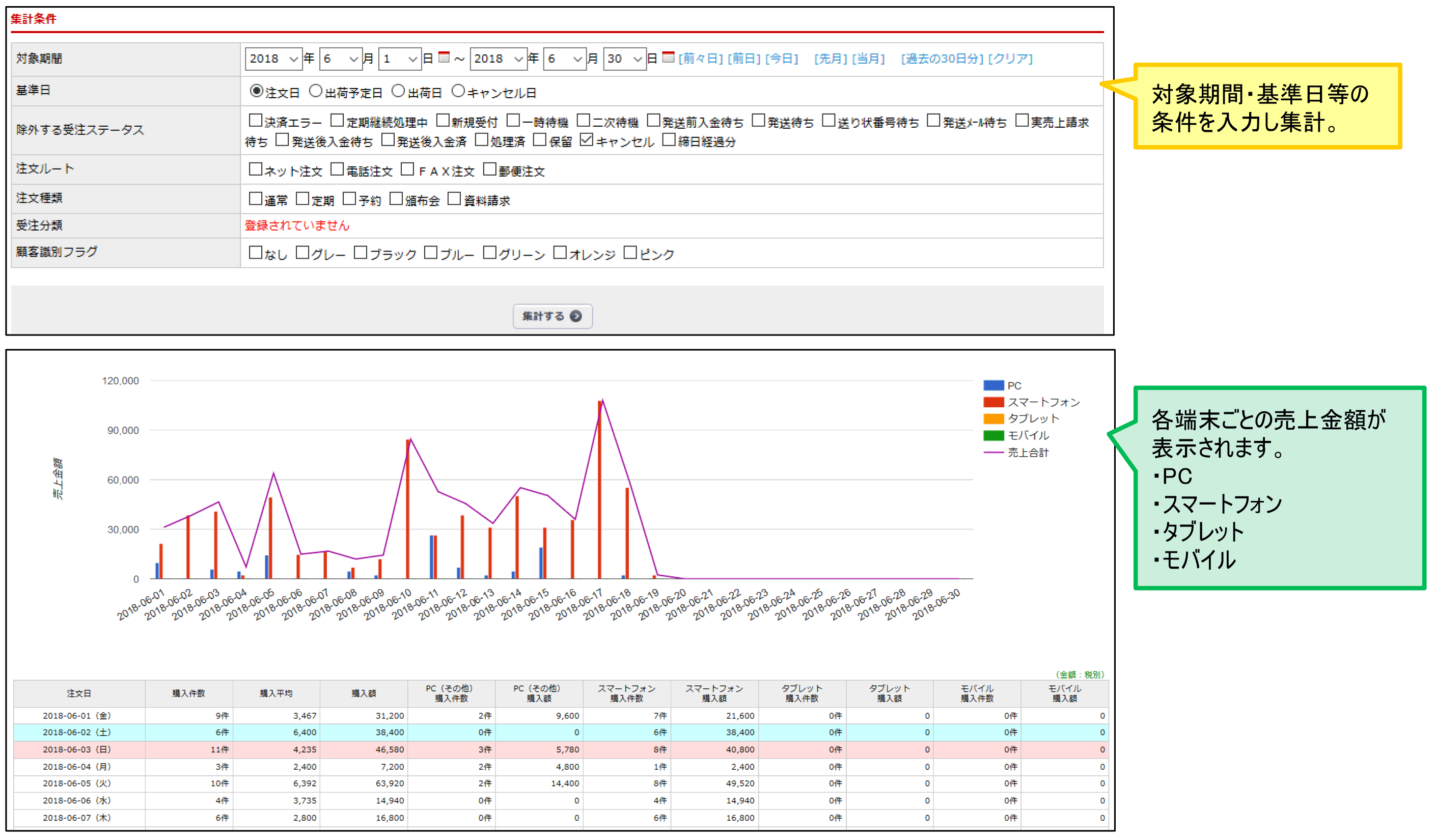Enable the 定期 order type checkbox
The image size is (1436, 840).
pyautogui.click(x=302, y=199)
